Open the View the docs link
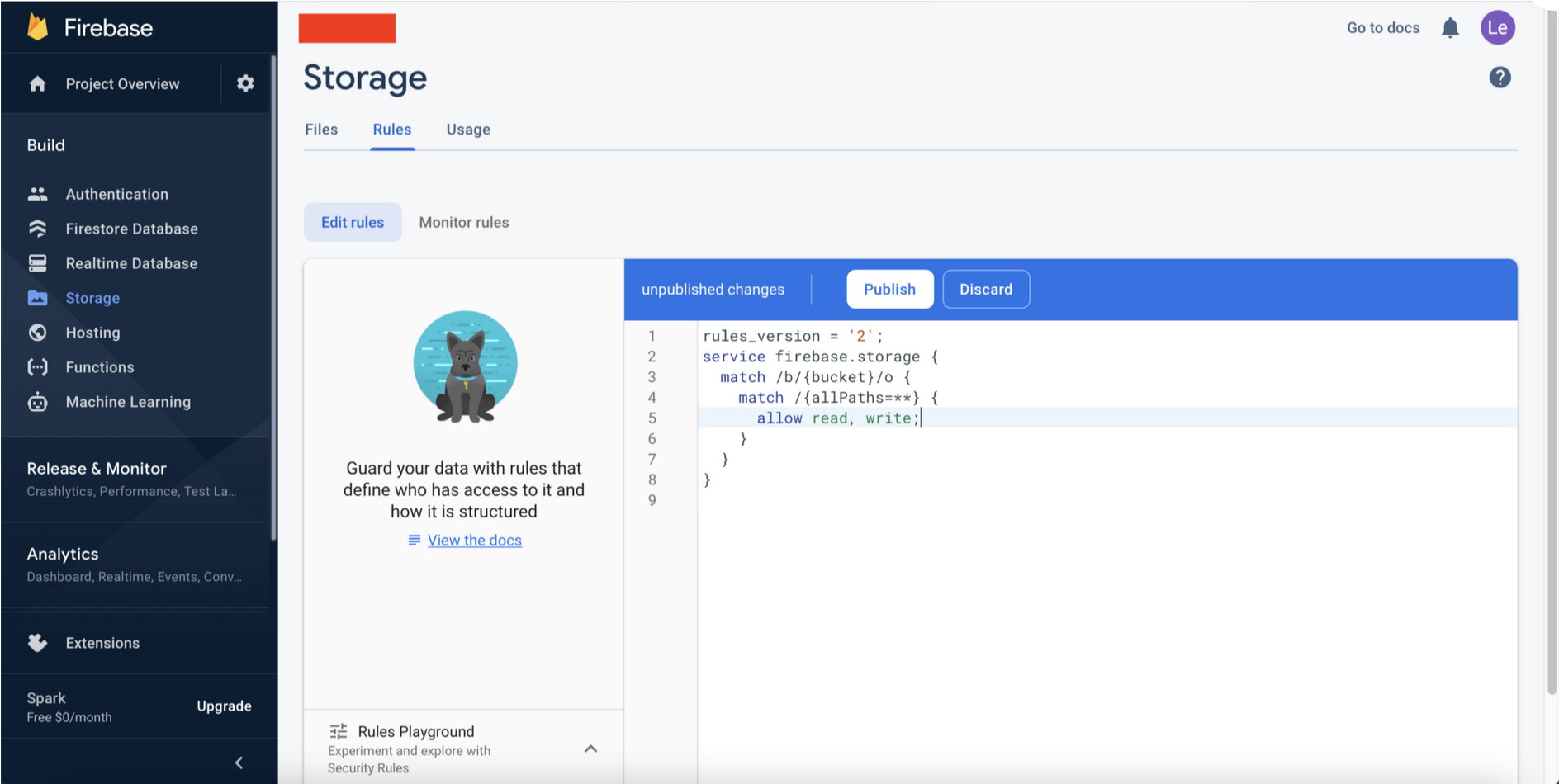1559x784 pixels. (x=474, y=540)
